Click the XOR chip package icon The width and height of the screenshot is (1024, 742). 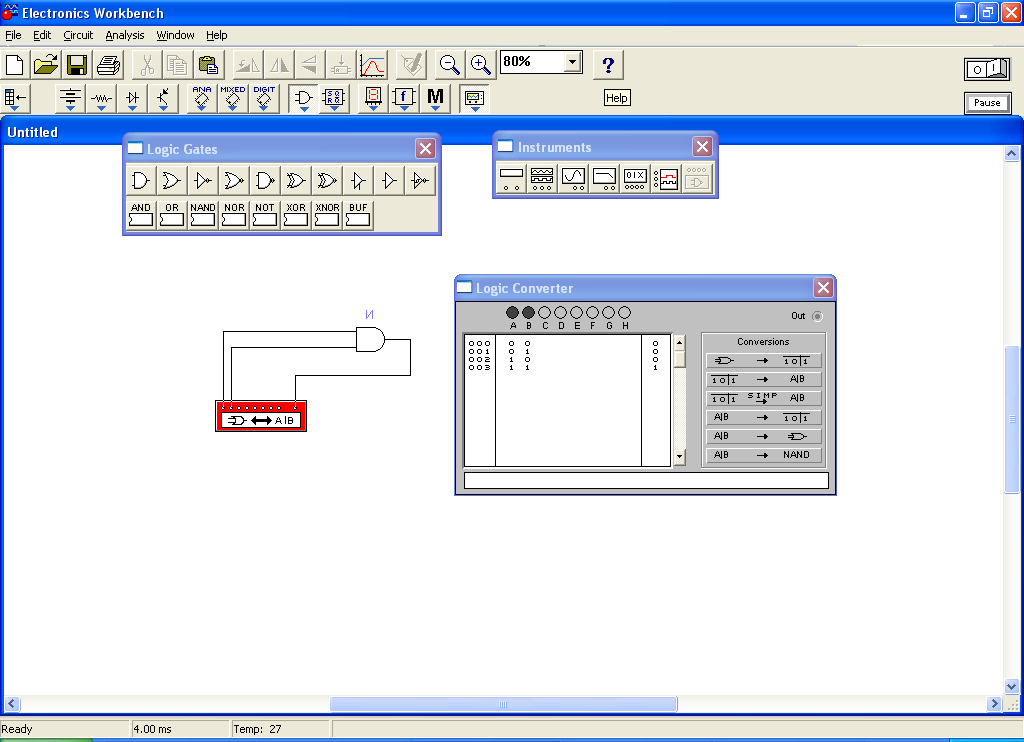point(296,214)
